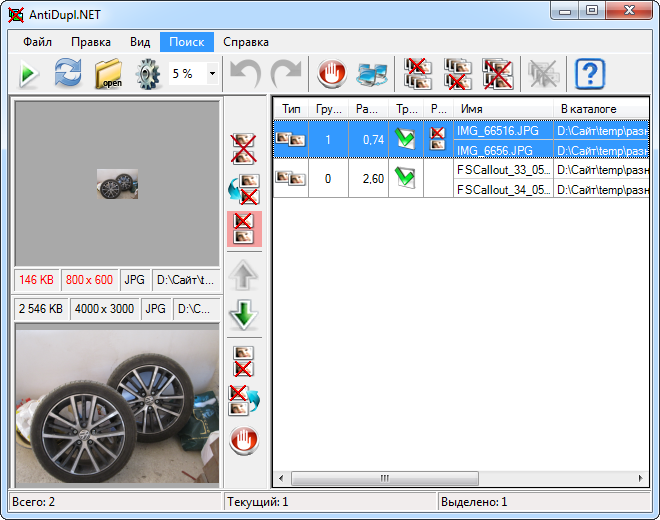Open the Файл menu
The image size is (660, 520).
pyautogui.click(x=37, y=42)
